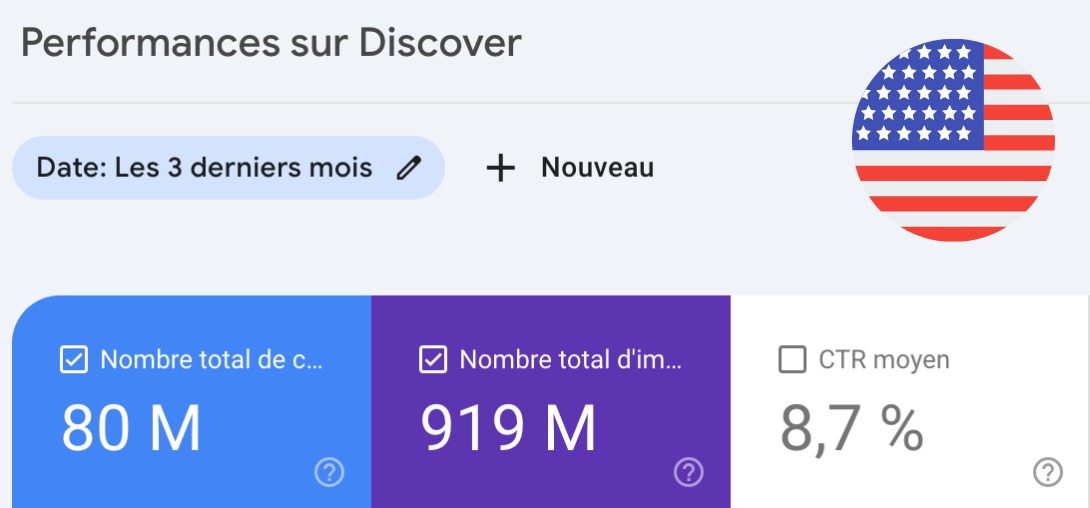Uncheck the Nombre total de clics checkbox
This screenshot has height=508, width=1090.
[74, 360]
